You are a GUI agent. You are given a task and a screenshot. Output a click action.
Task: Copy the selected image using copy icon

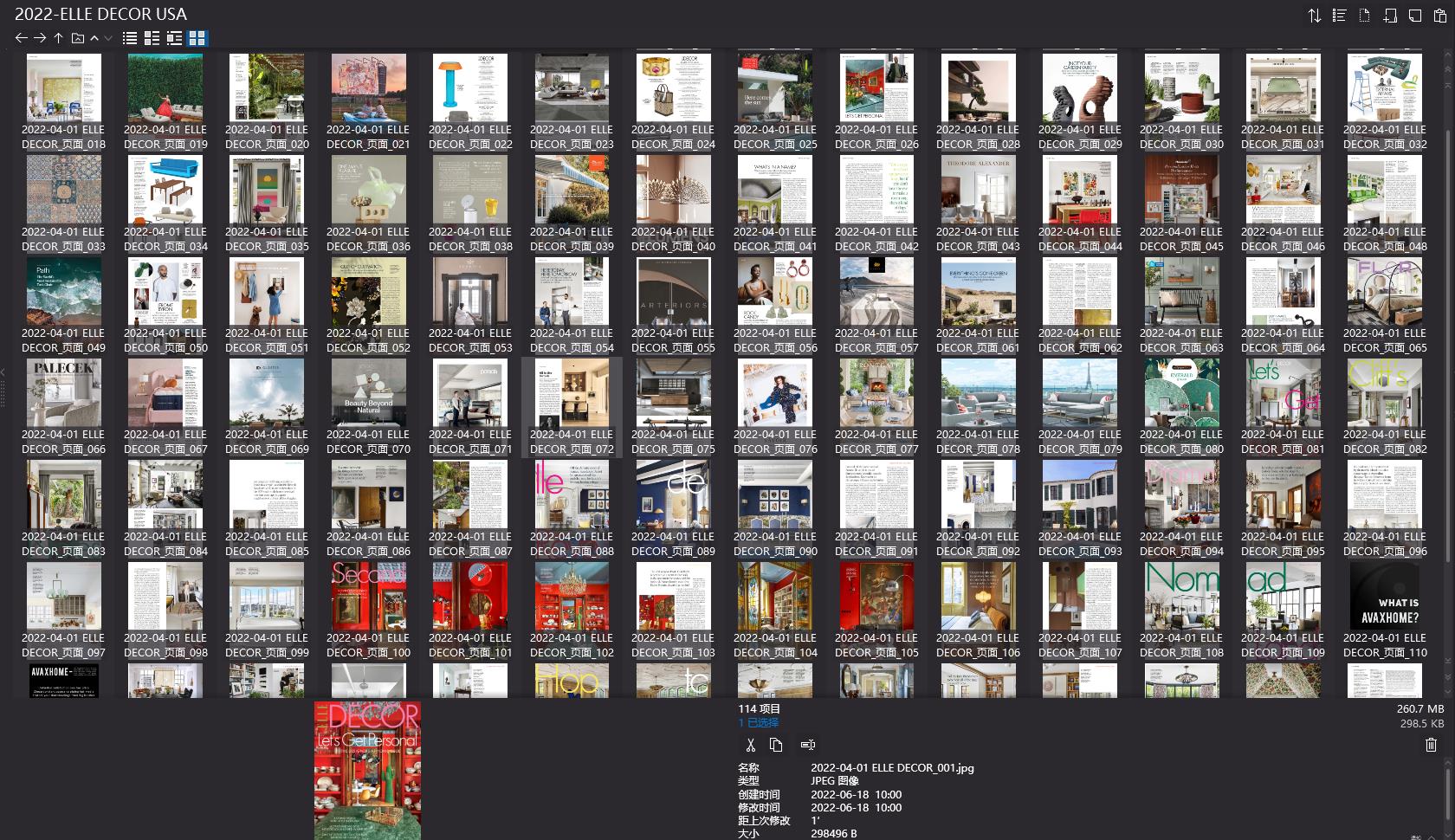coord(775,744)
